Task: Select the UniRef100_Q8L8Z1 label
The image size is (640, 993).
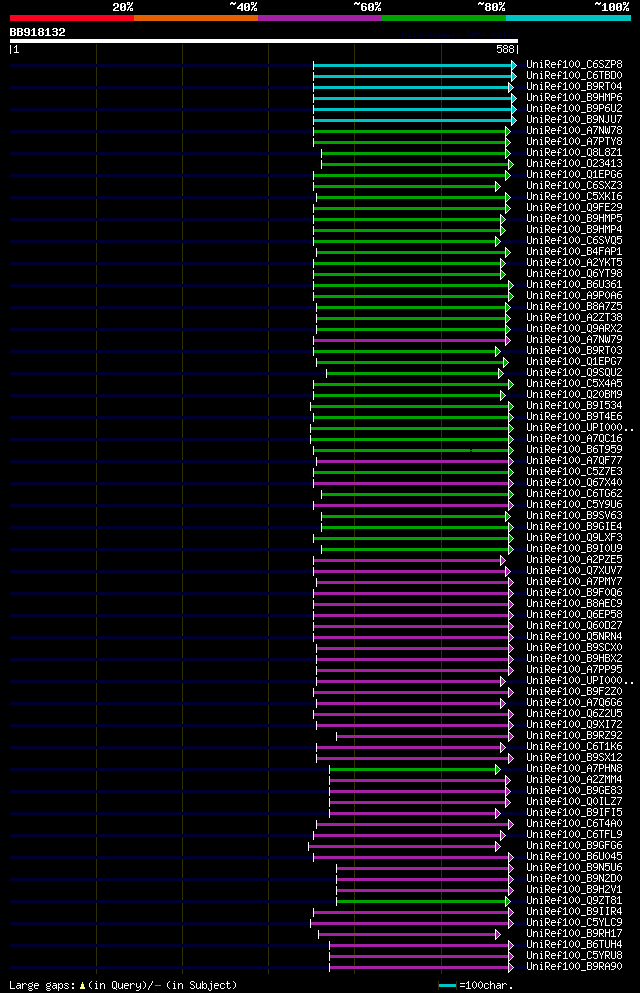Action: click(x=574, y=153)
